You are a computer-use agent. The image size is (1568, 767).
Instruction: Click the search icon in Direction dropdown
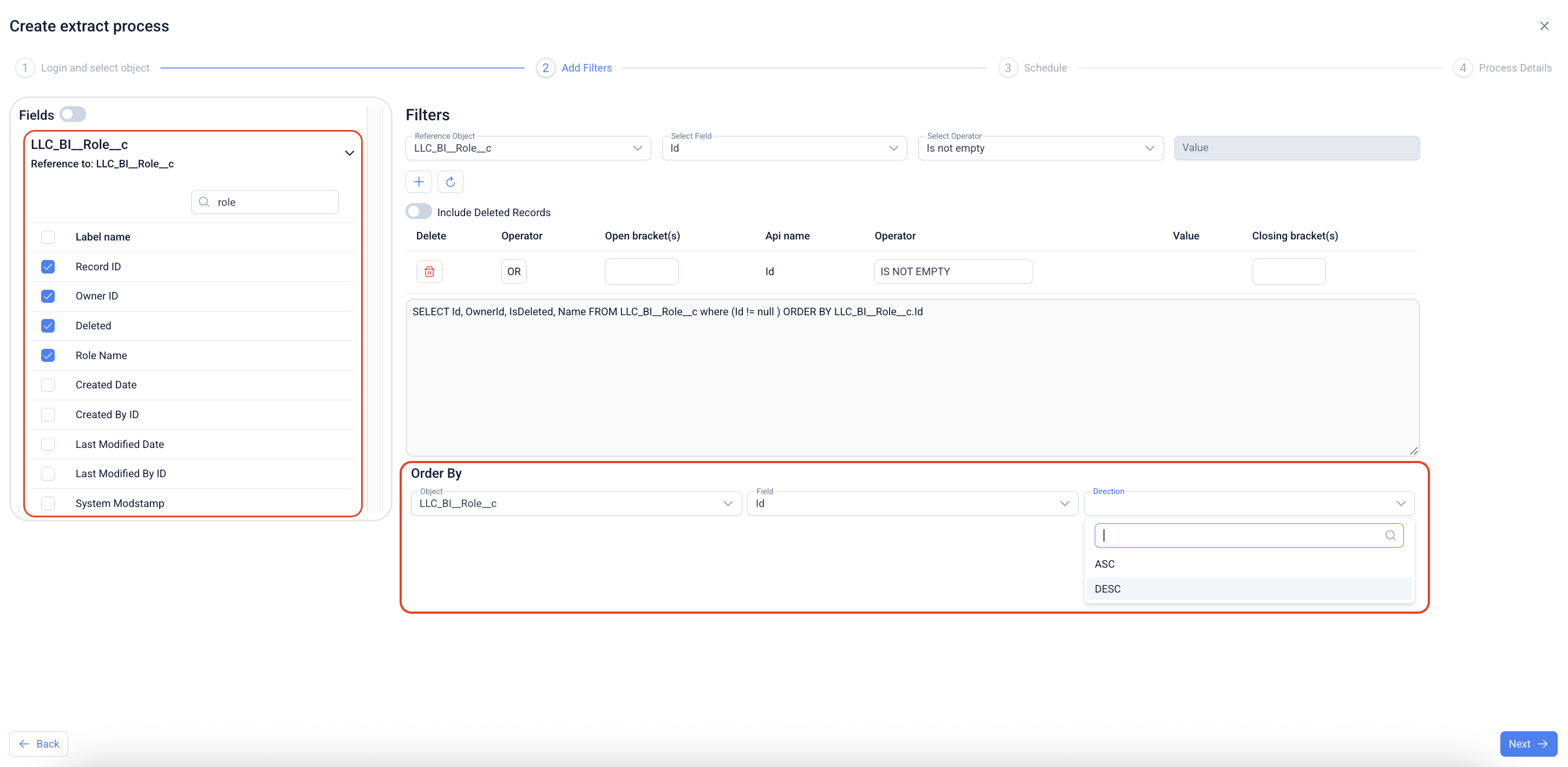1390,535
